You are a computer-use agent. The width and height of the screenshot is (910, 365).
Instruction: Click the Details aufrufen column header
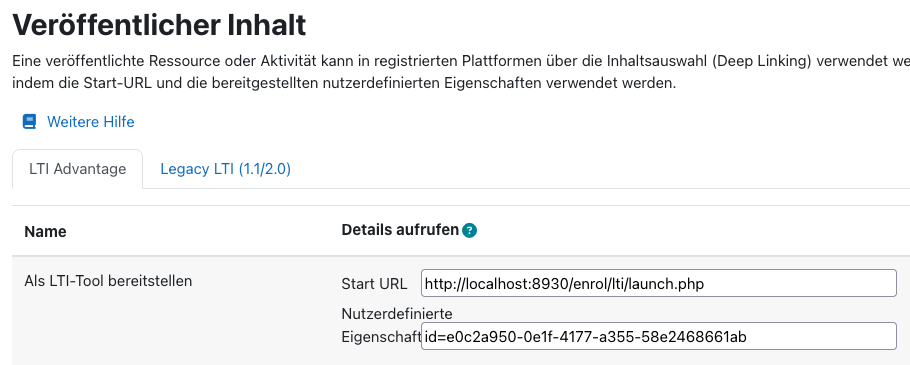point(400,230)
